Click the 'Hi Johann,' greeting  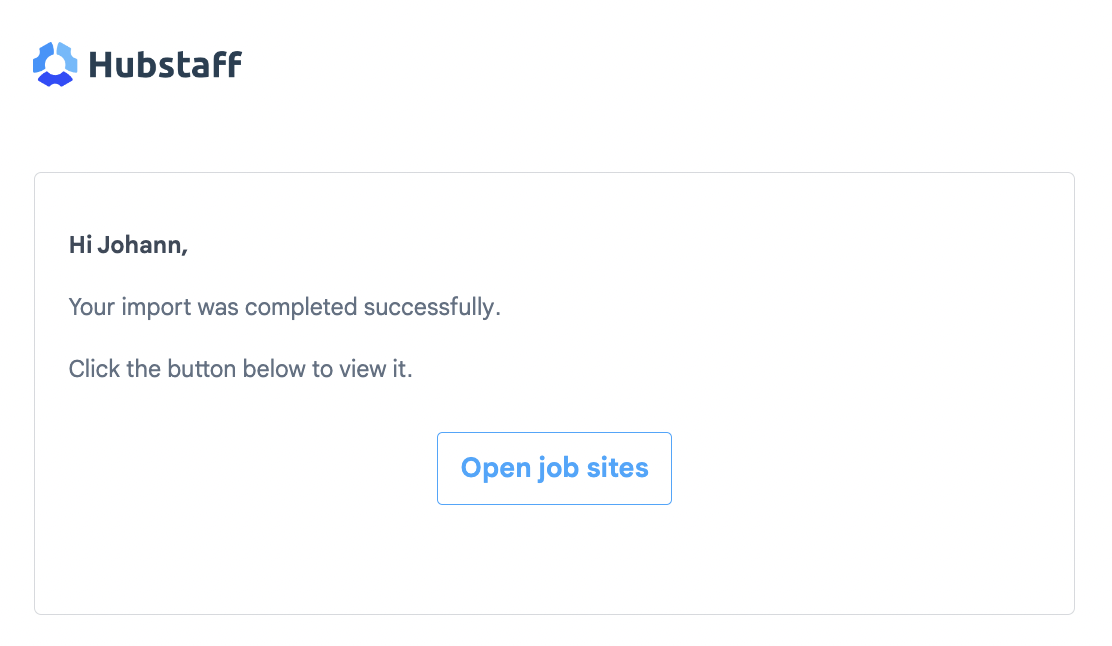pos(128,245)
